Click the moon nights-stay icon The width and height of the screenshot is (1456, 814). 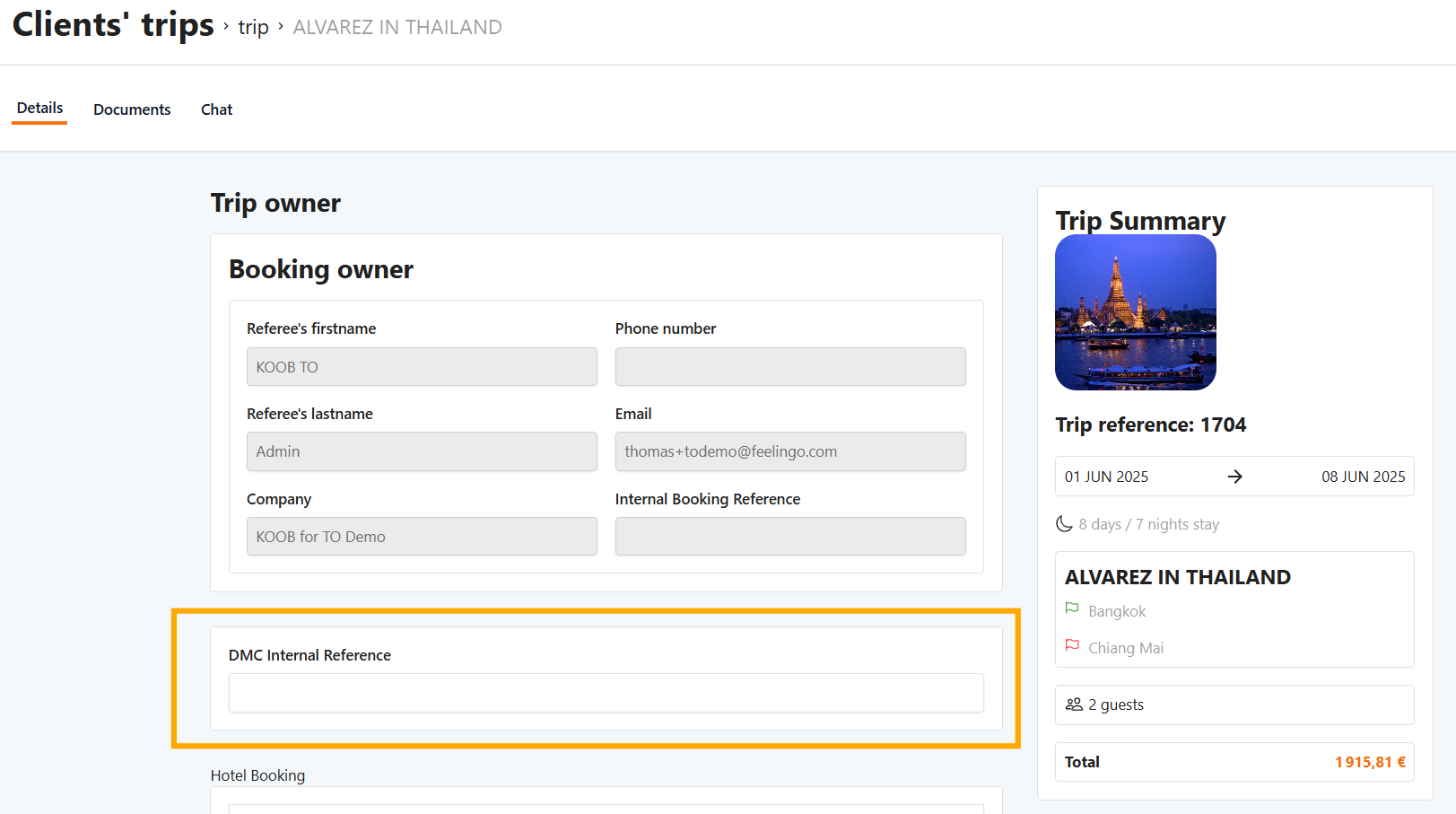click(1064, 524)
